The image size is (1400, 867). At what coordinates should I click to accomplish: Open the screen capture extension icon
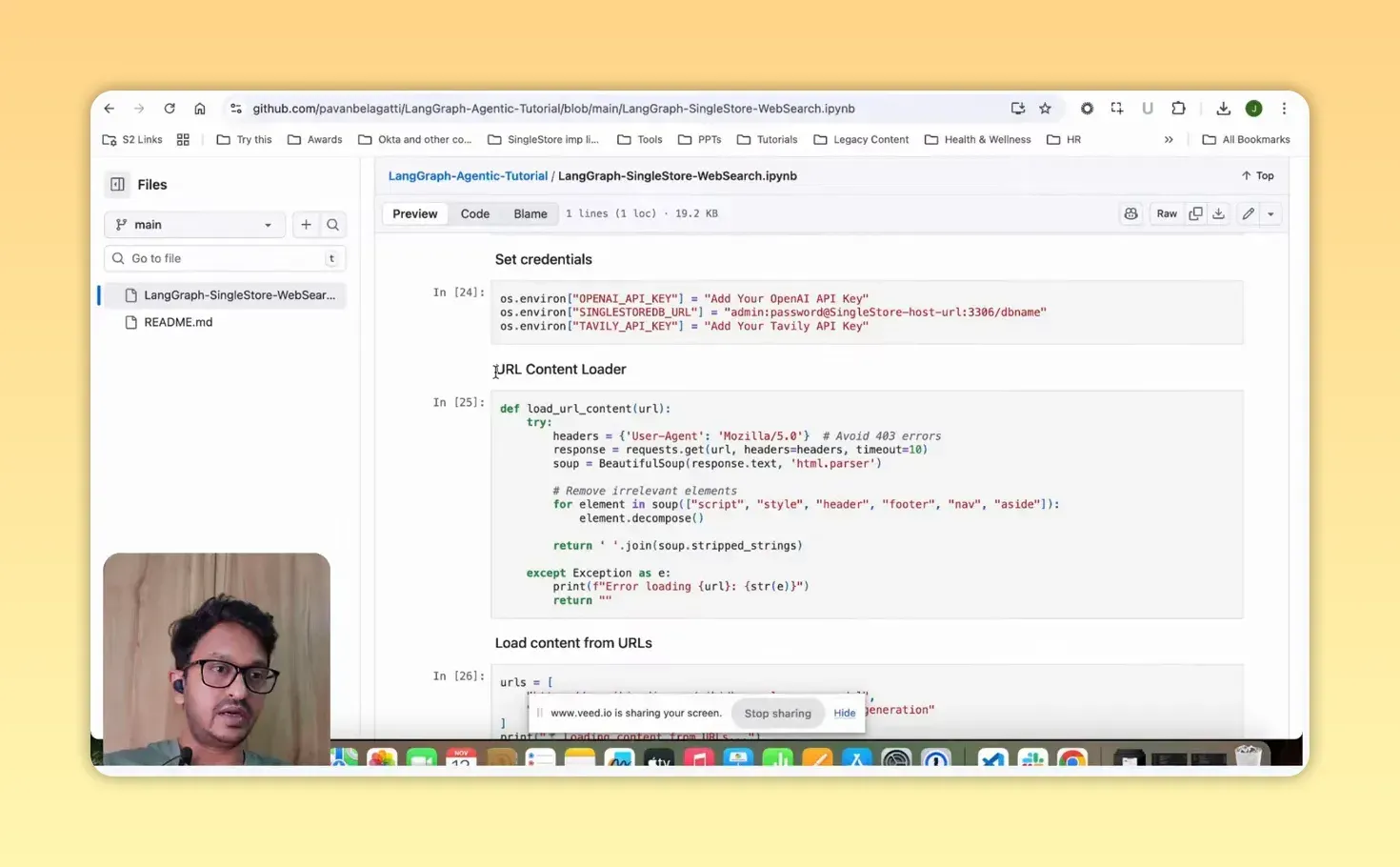click(x=1117, y=109)
